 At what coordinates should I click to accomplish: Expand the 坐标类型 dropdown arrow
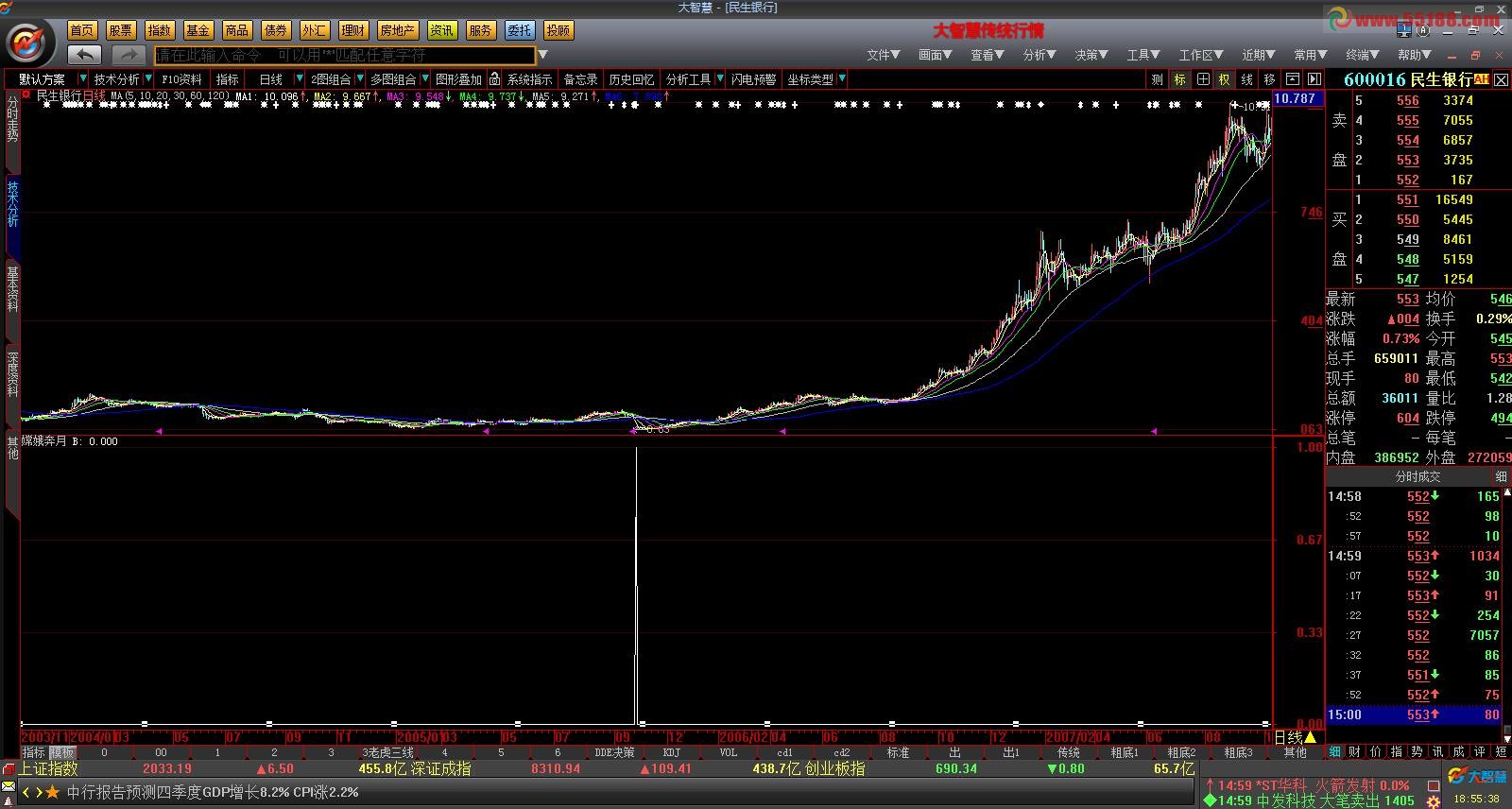point(842,79)
